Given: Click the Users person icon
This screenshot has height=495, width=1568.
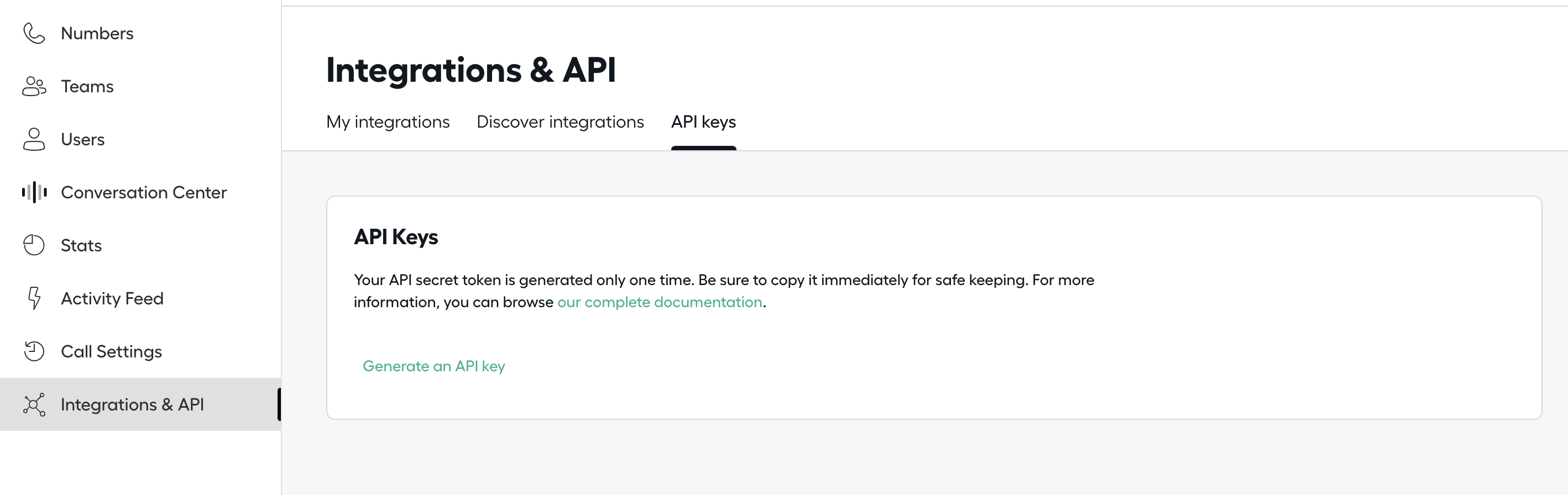Looking at the screenshot, I should [x=34, y=139].
